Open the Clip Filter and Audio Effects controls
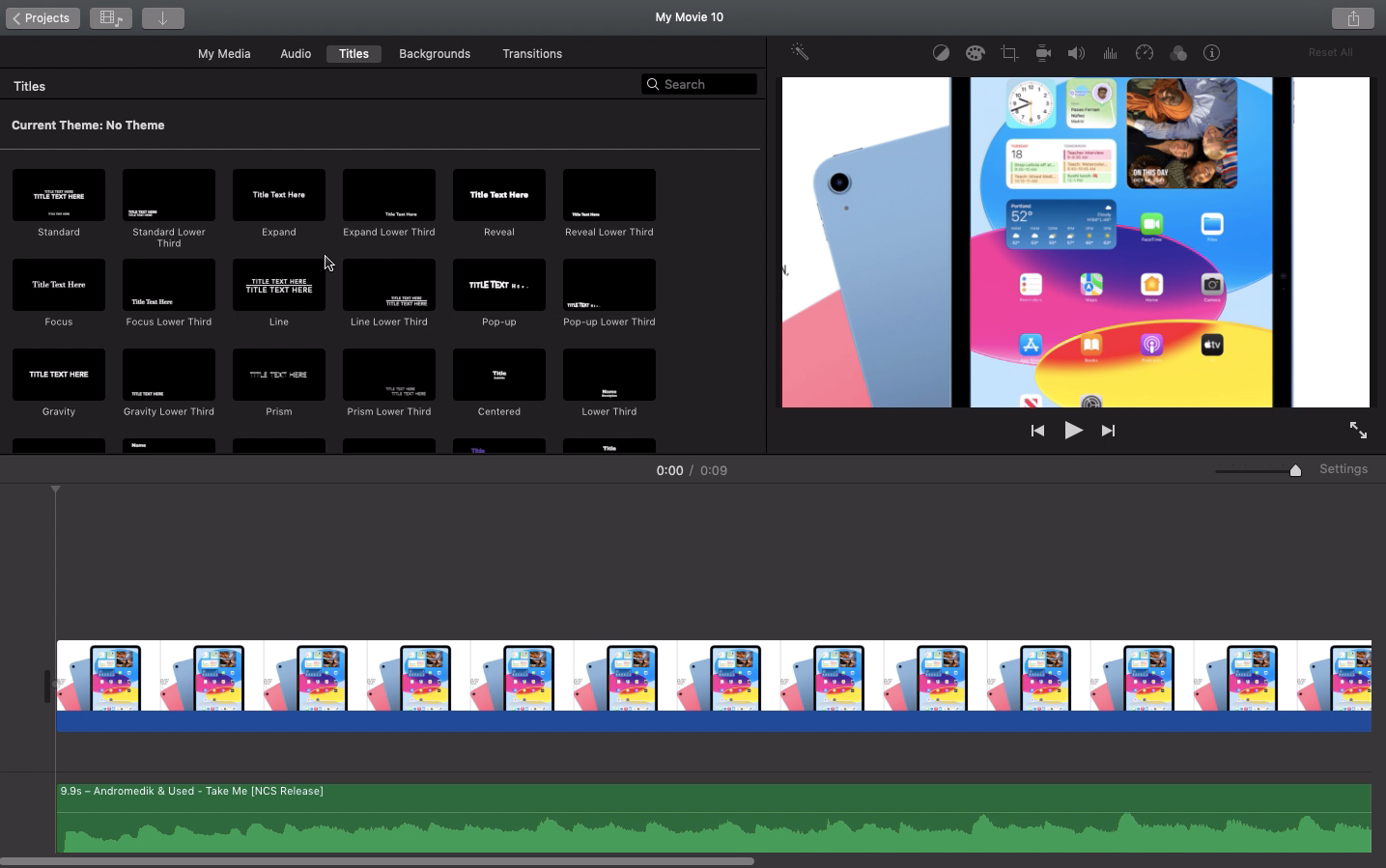 coord(1178,53)
